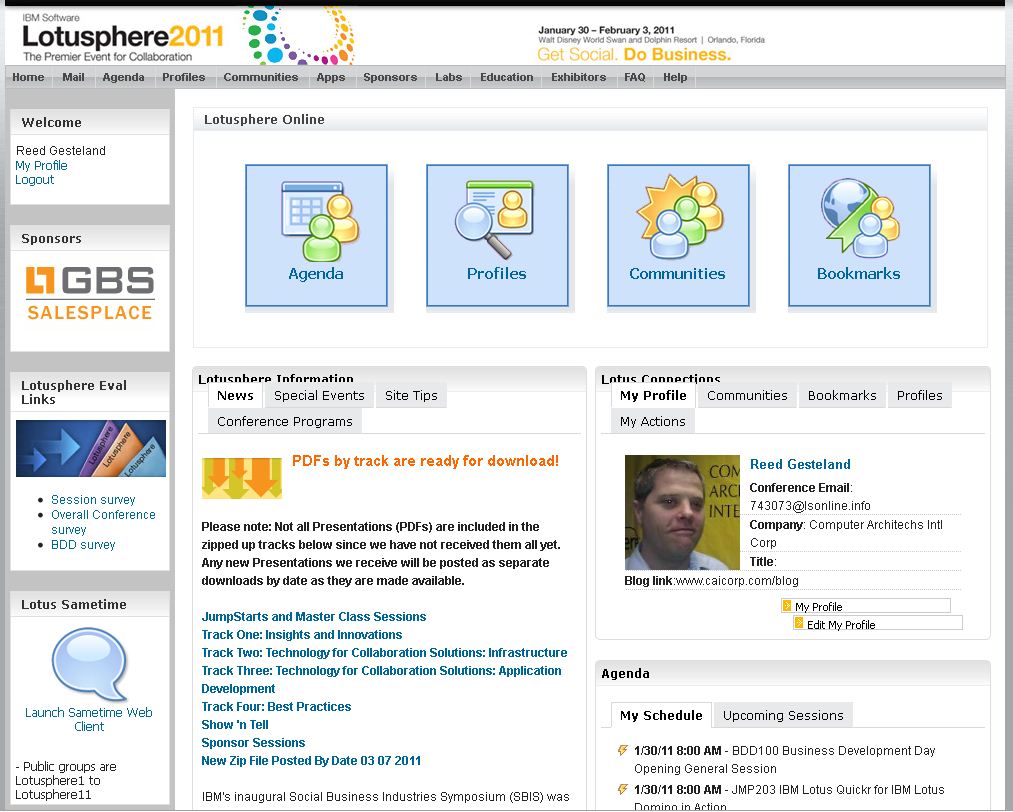
Task: Open the JMP203 IBM Lotus Quickr session
Action: coord(789,797)
